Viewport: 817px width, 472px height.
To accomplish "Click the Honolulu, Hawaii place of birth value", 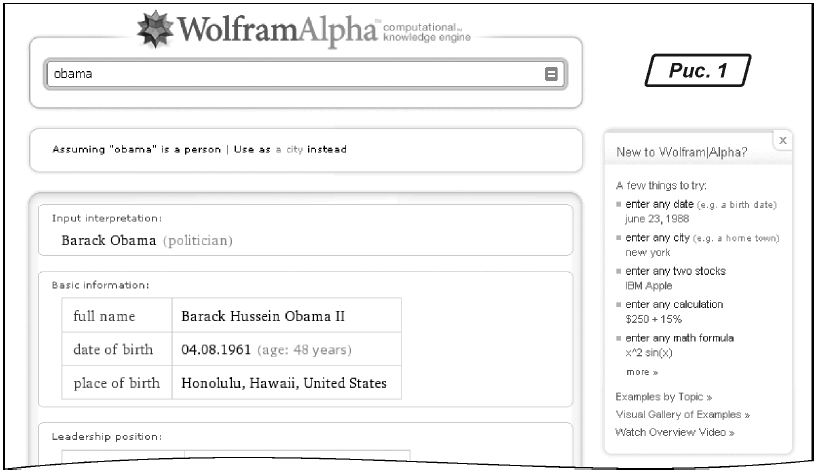I will tap(283, 383).
